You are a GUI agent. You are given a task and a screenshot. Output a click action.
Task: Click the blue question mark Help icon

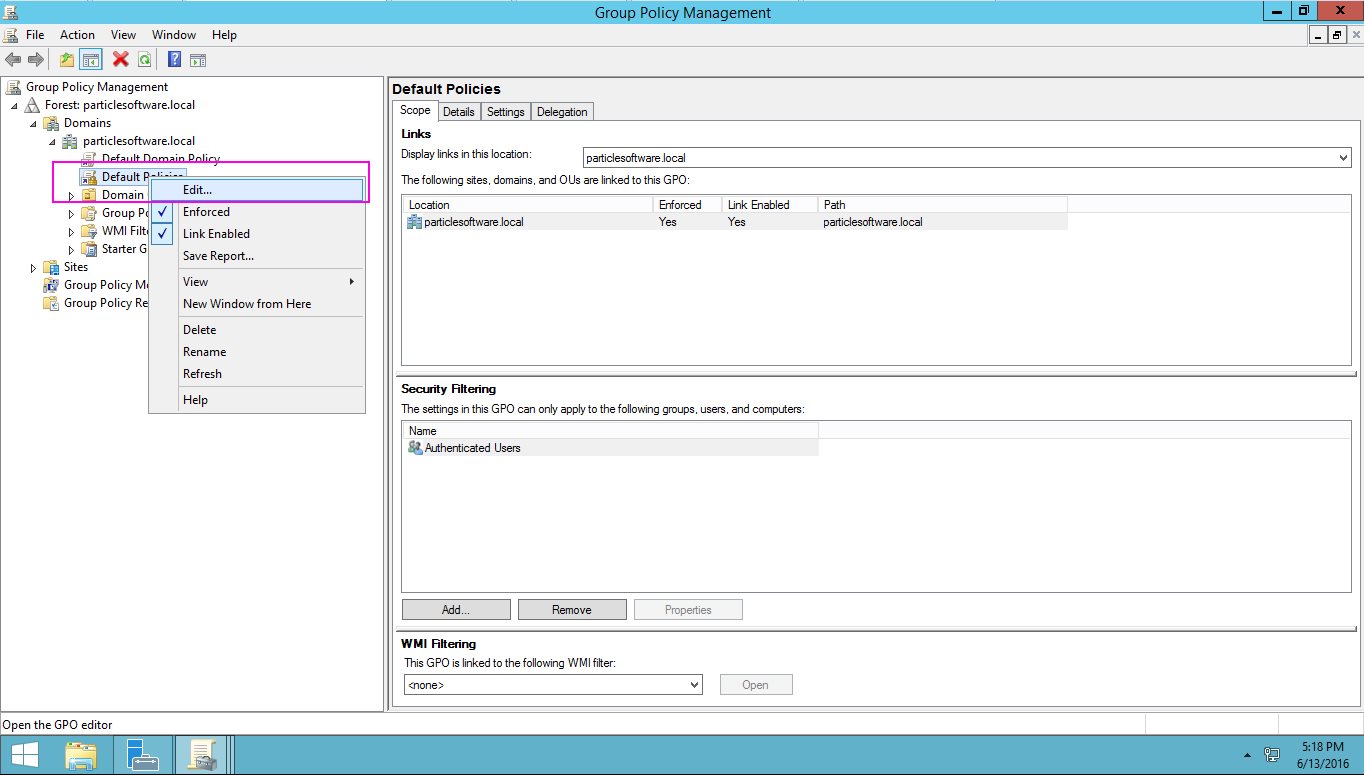174,60
